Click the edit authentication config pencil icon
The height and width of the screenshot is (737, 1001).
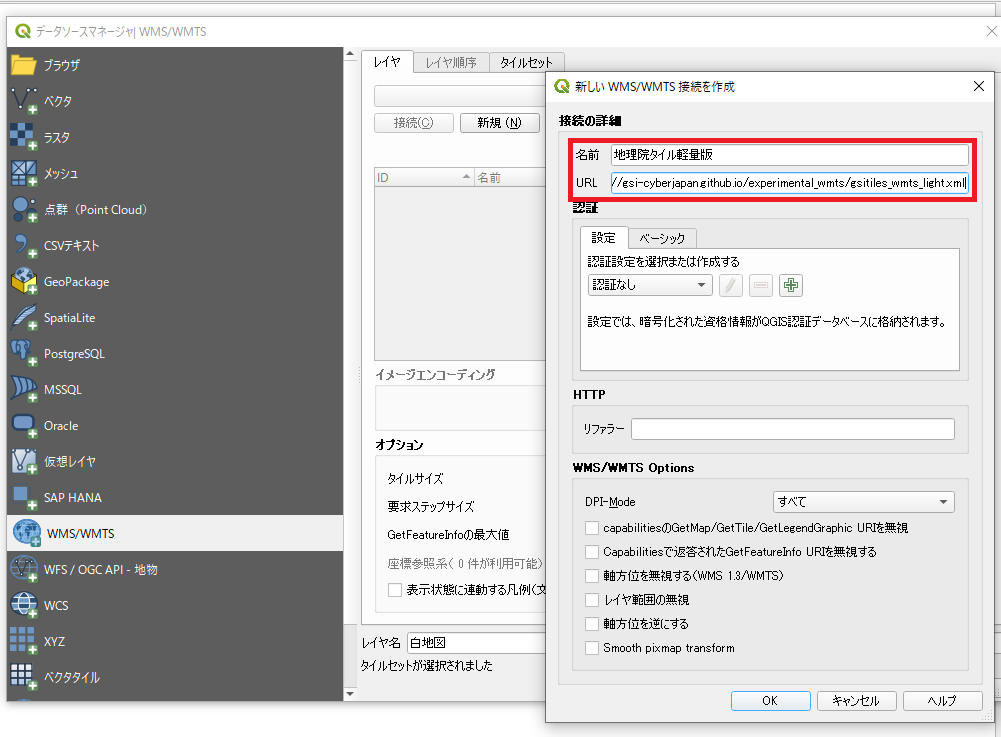730,285
